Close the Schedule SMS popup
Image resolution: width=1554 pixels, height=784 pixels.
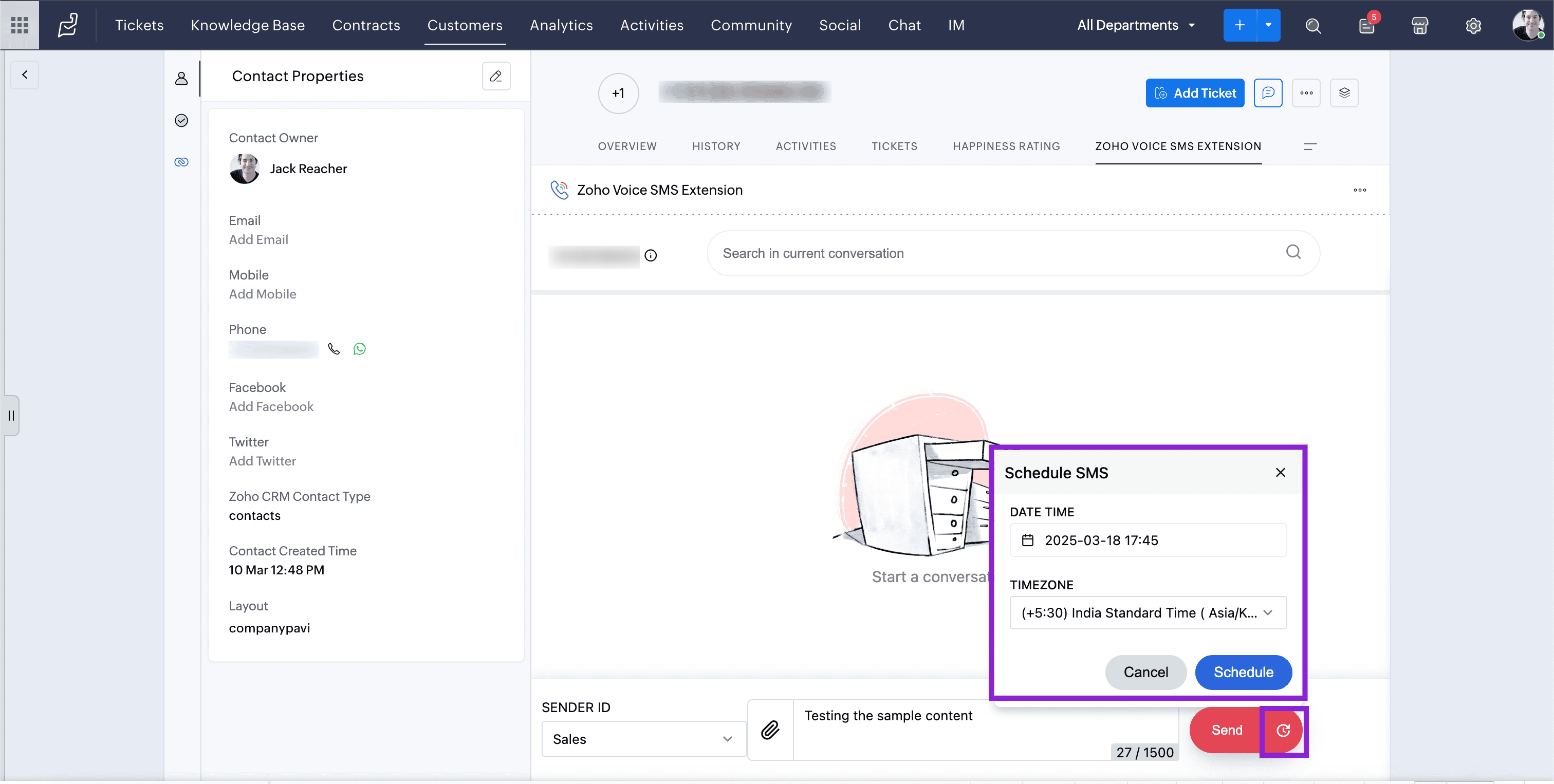point(1280,473)
